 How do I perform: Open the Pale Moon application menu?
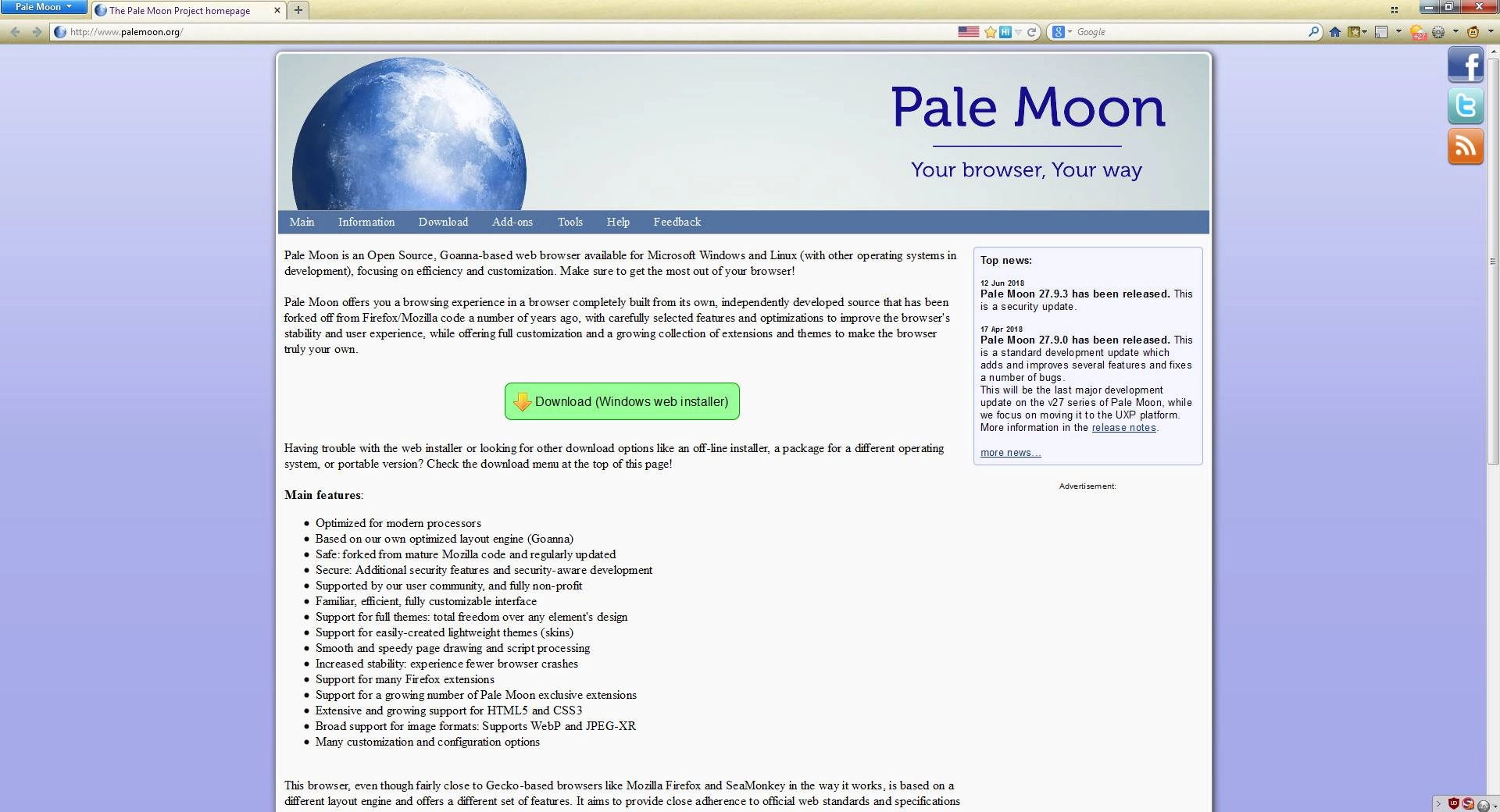(44, 7)
